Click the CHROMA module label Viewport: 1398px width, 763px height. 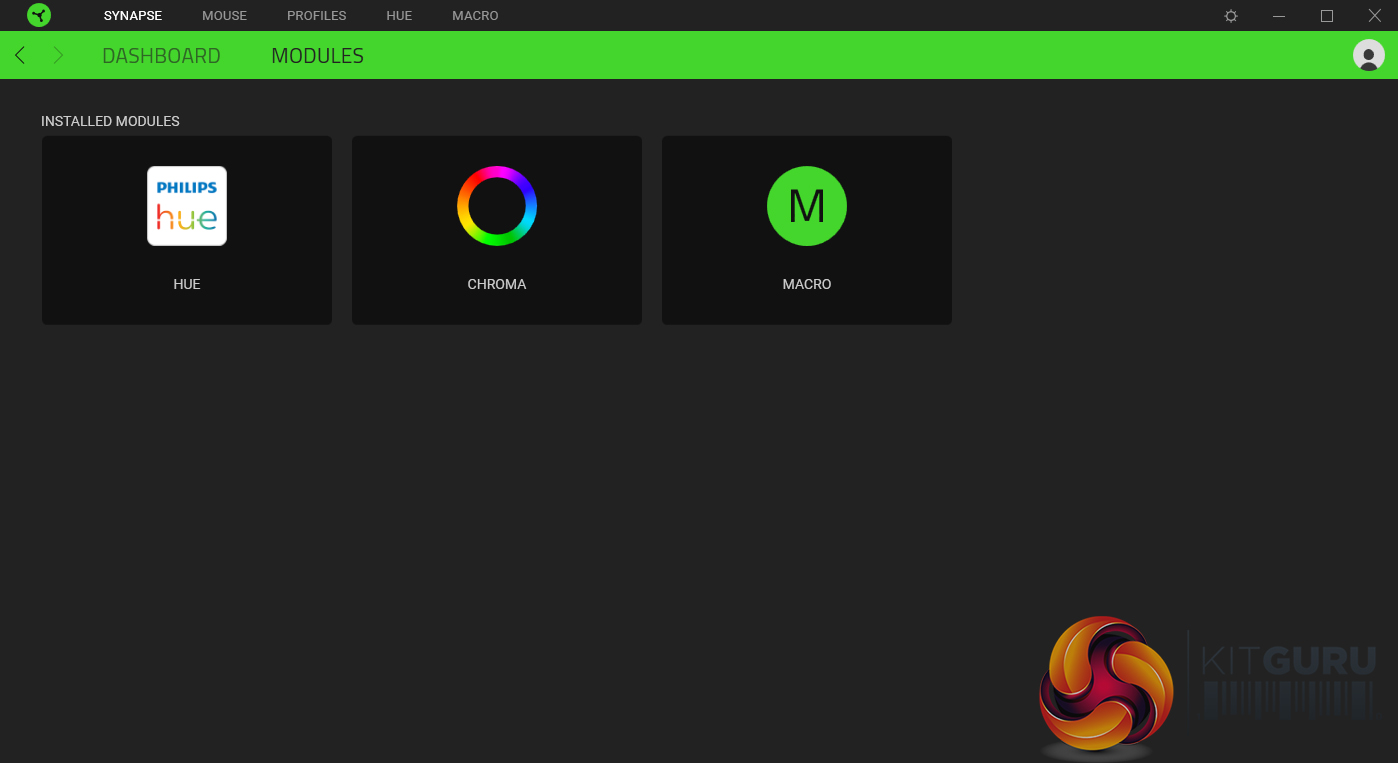click(497, 284)
